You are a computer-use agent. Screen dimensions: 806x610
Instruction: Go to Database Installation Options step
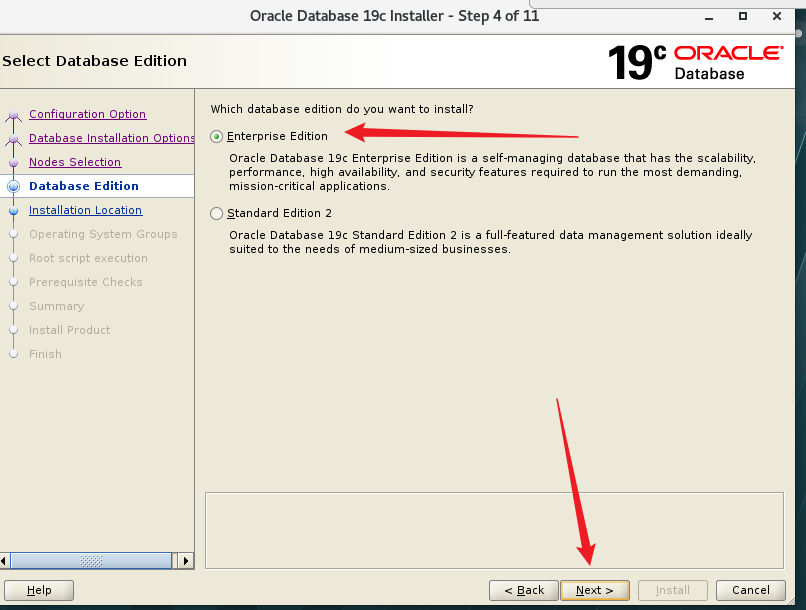pyautogui.click(x=112, y=138)
